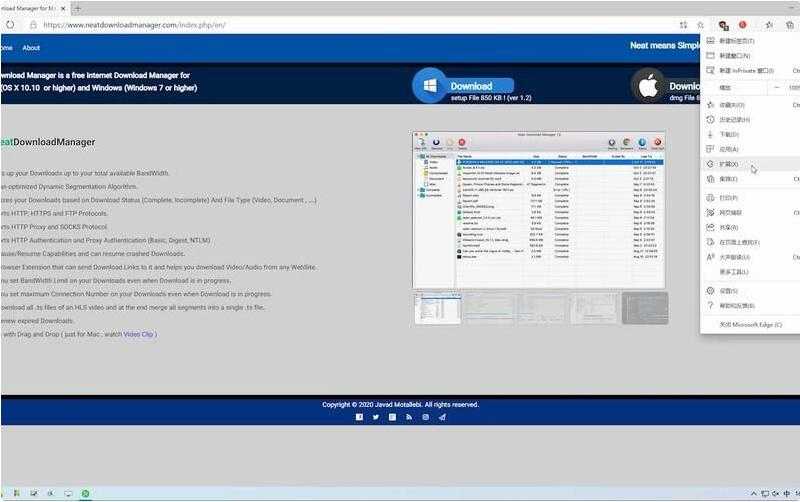Click the square icon between Twitter and RSS

[392, 417]
